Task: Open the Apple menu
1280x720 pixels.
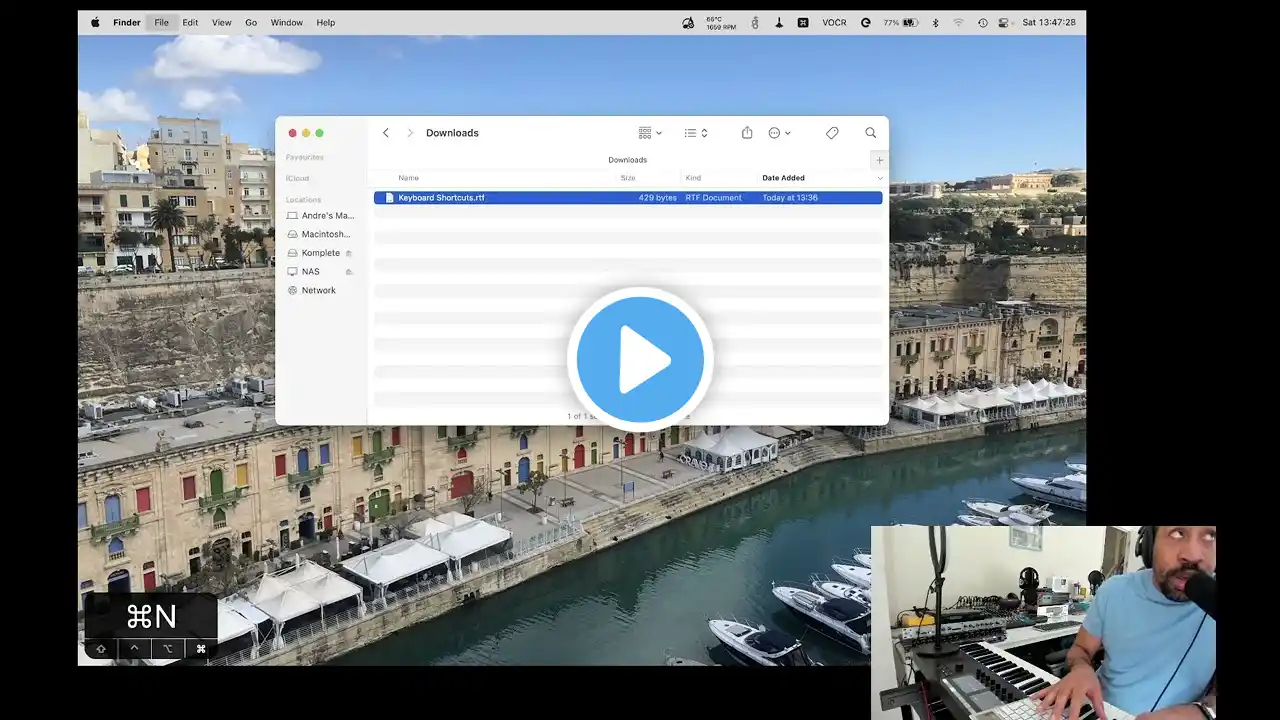Action: tap(95, 22)
